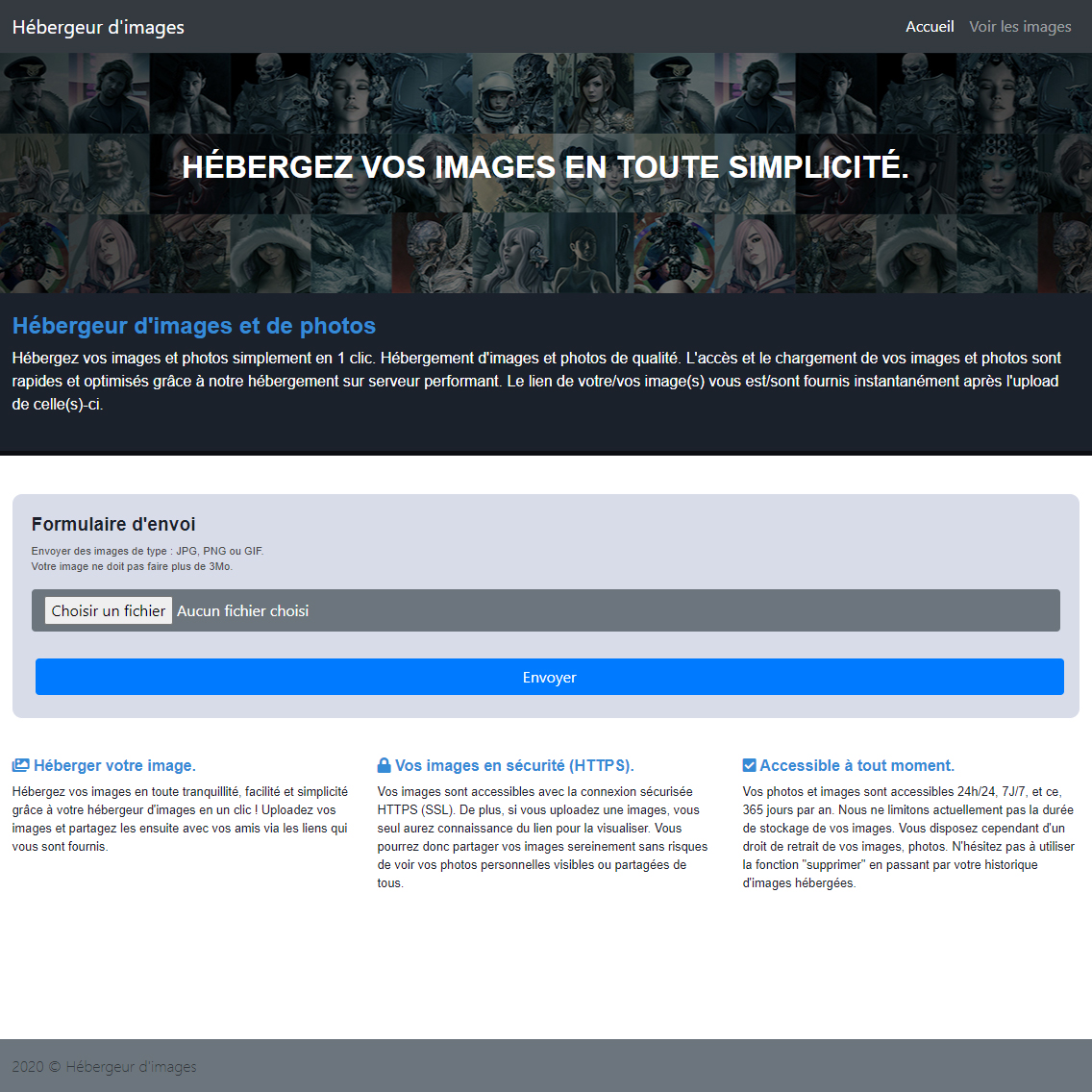Click the "Aucun fichier choisi" file input area
1092x1092 pixels.
[242, 609]
